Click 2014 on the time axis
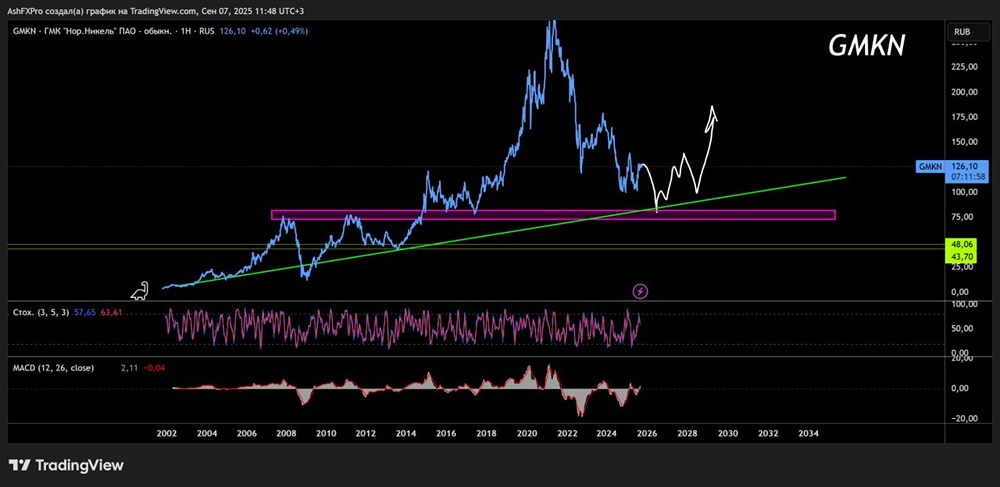This screenshot has height=487, width=1000. click(406, 433)
